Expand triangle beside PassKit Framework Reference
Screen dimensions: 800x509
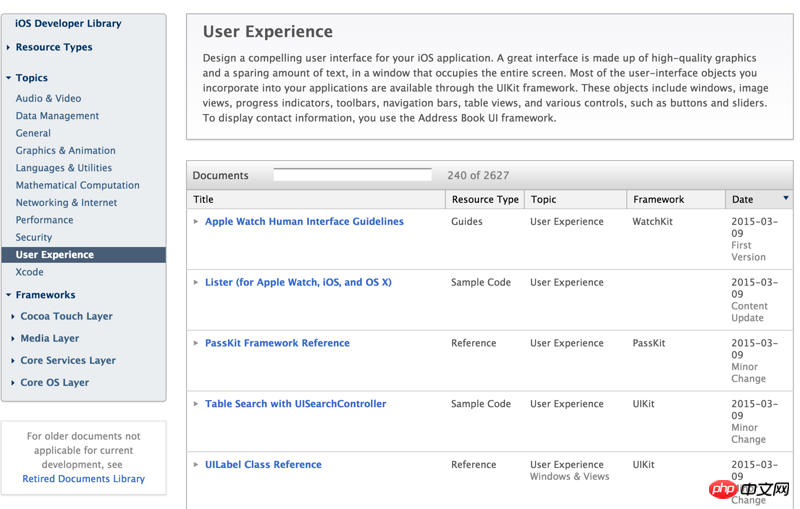click(196, 343)
